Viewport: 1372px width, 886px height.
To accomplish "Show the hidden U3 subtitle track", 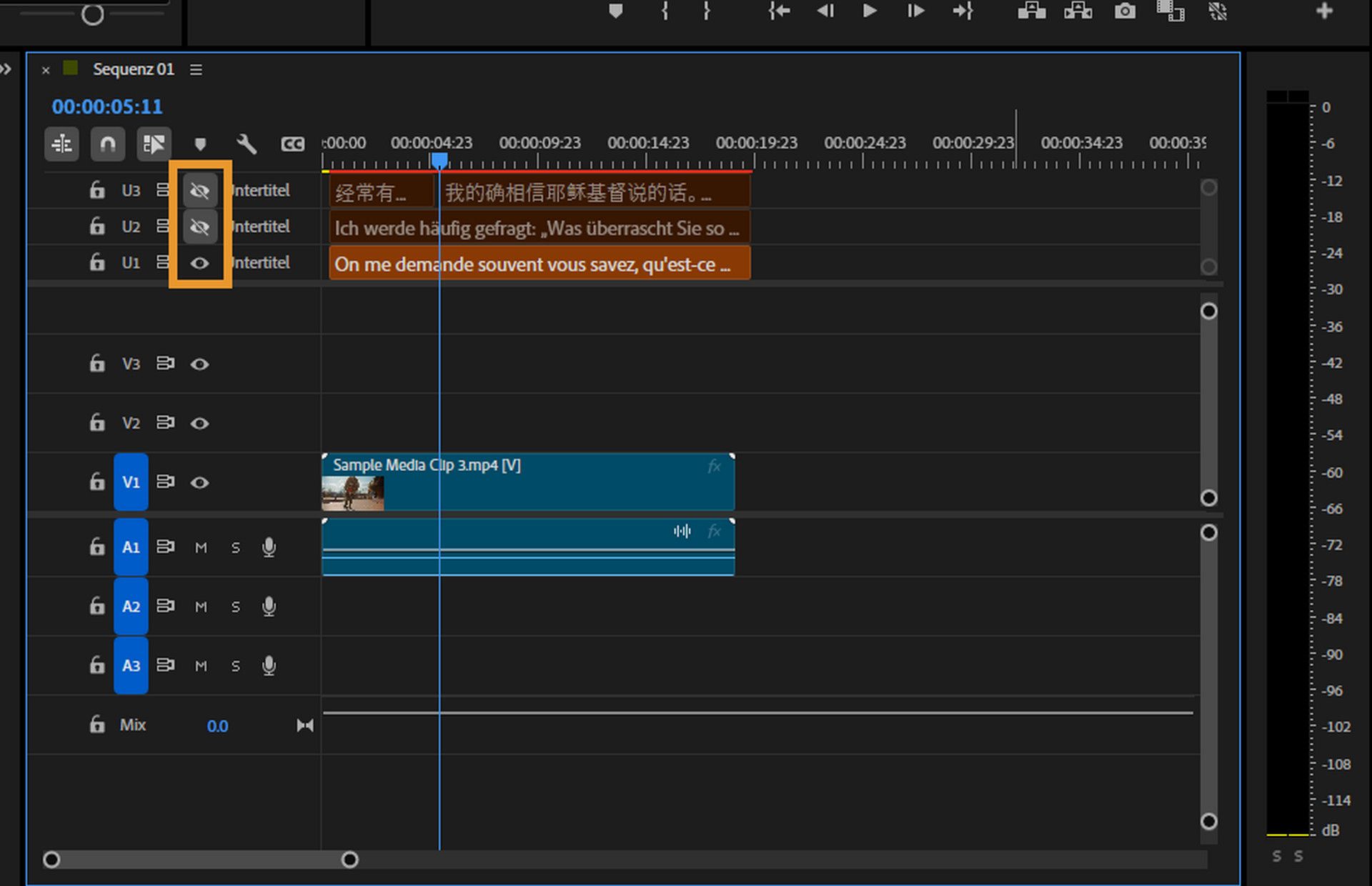I will click(200, 191).
